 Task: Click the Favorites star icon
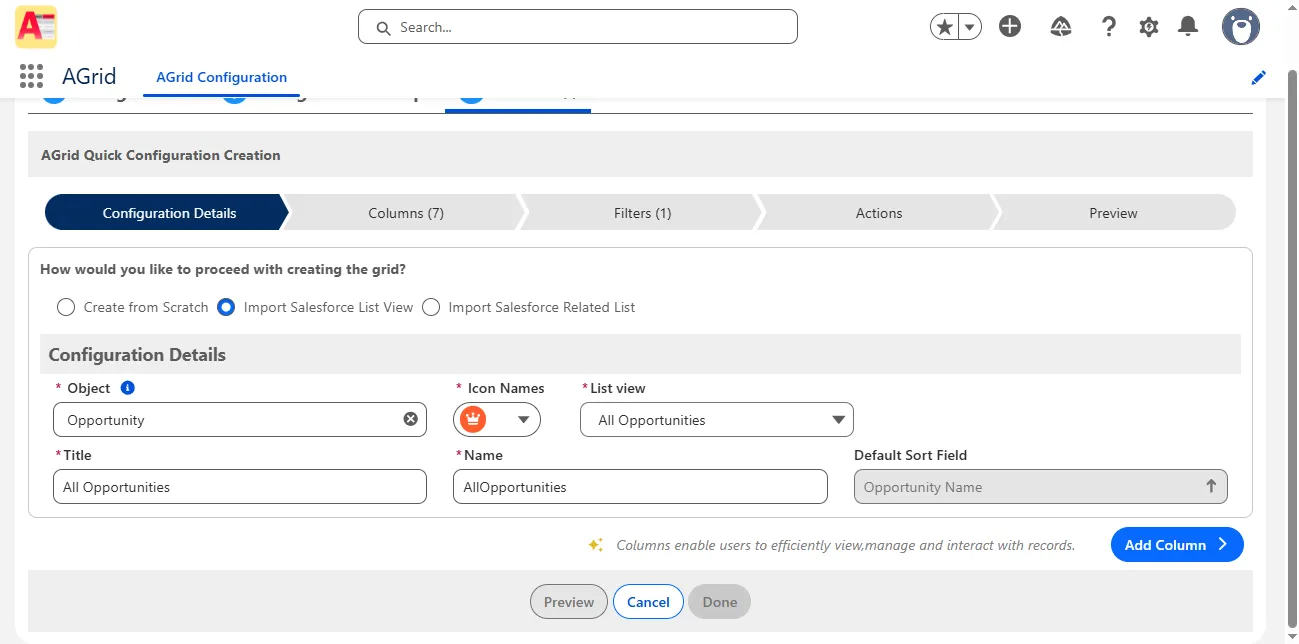[x=944, y=27]
